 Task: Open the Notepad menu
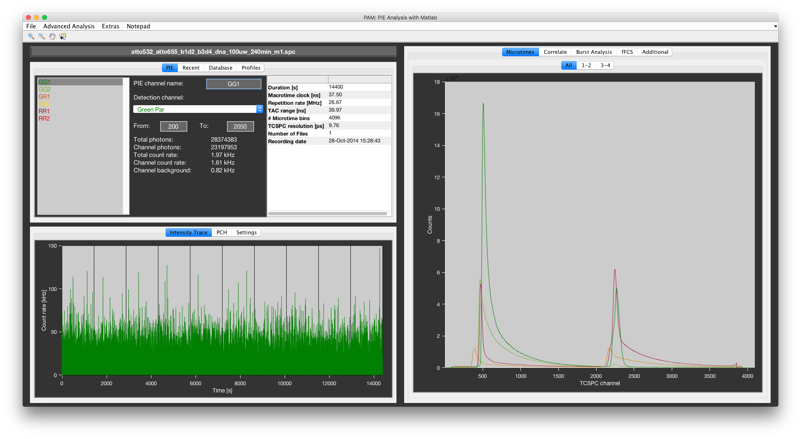click(x=138, y=26)
